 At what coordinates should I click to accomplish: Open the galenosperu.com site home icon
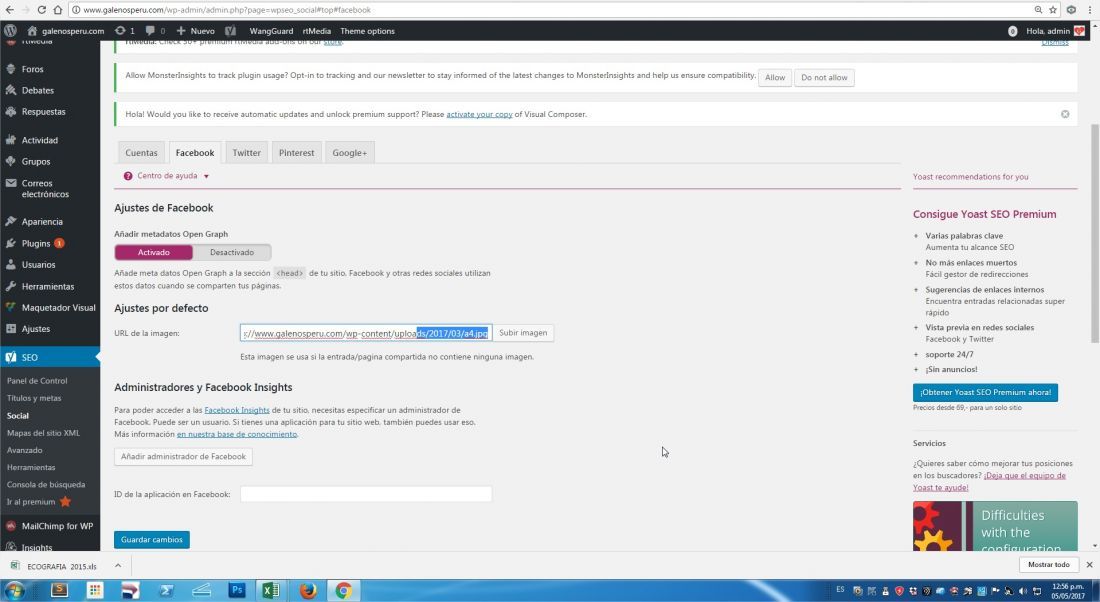(32, 31)
